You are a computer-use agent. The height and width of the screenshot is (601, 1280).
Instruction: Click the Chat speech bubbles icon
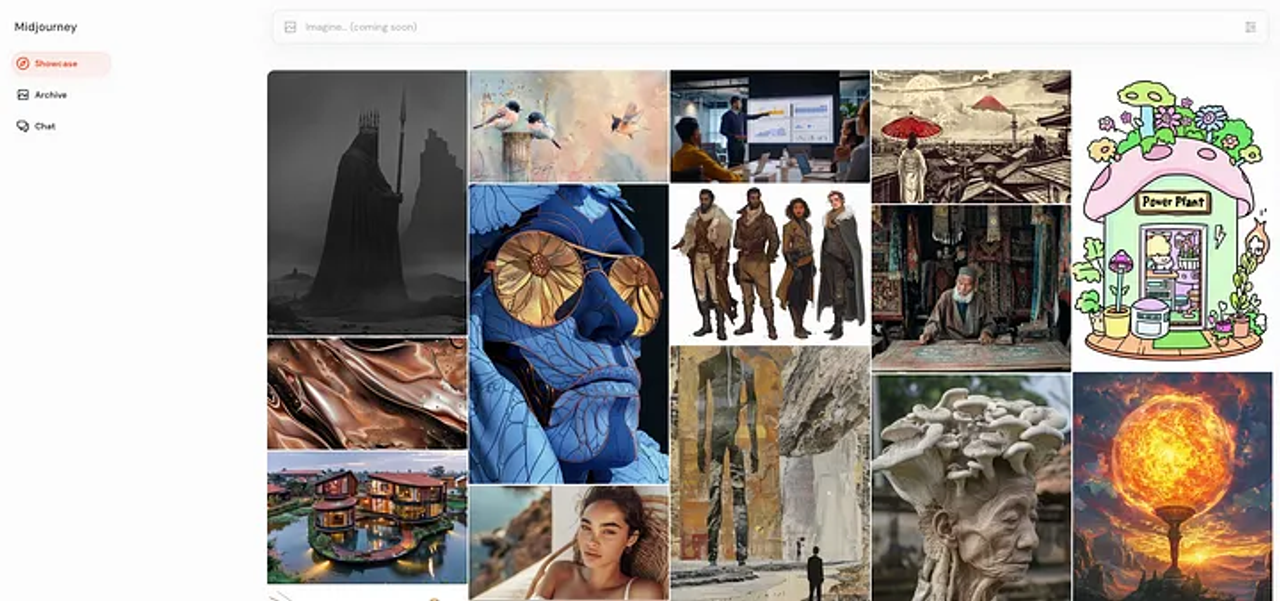23,127
